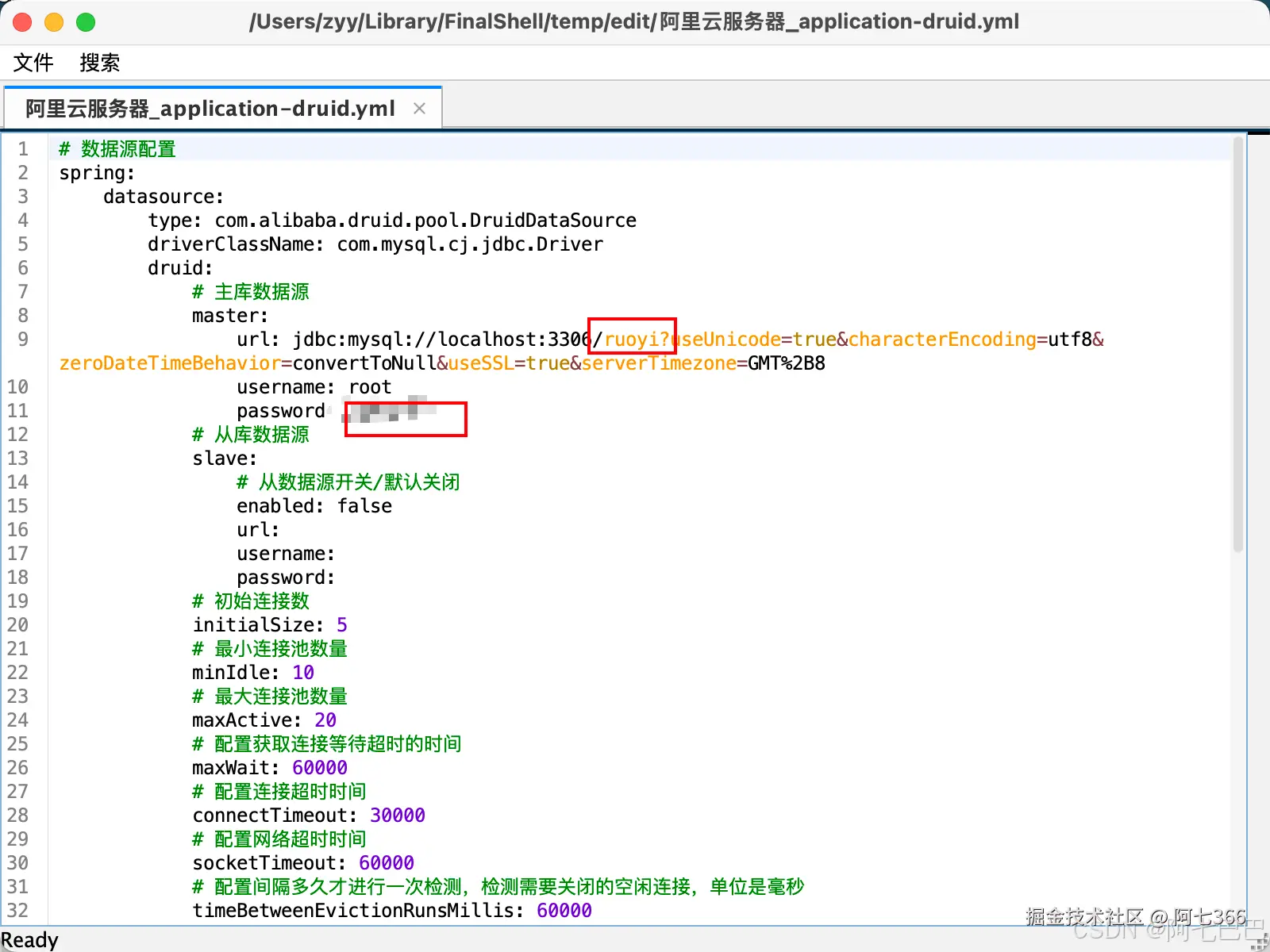Image resolution: width=1270 pixels, height=952 pixels.
Task: Click the 'serverTimezone' parameter text
Action: [659, 363]
